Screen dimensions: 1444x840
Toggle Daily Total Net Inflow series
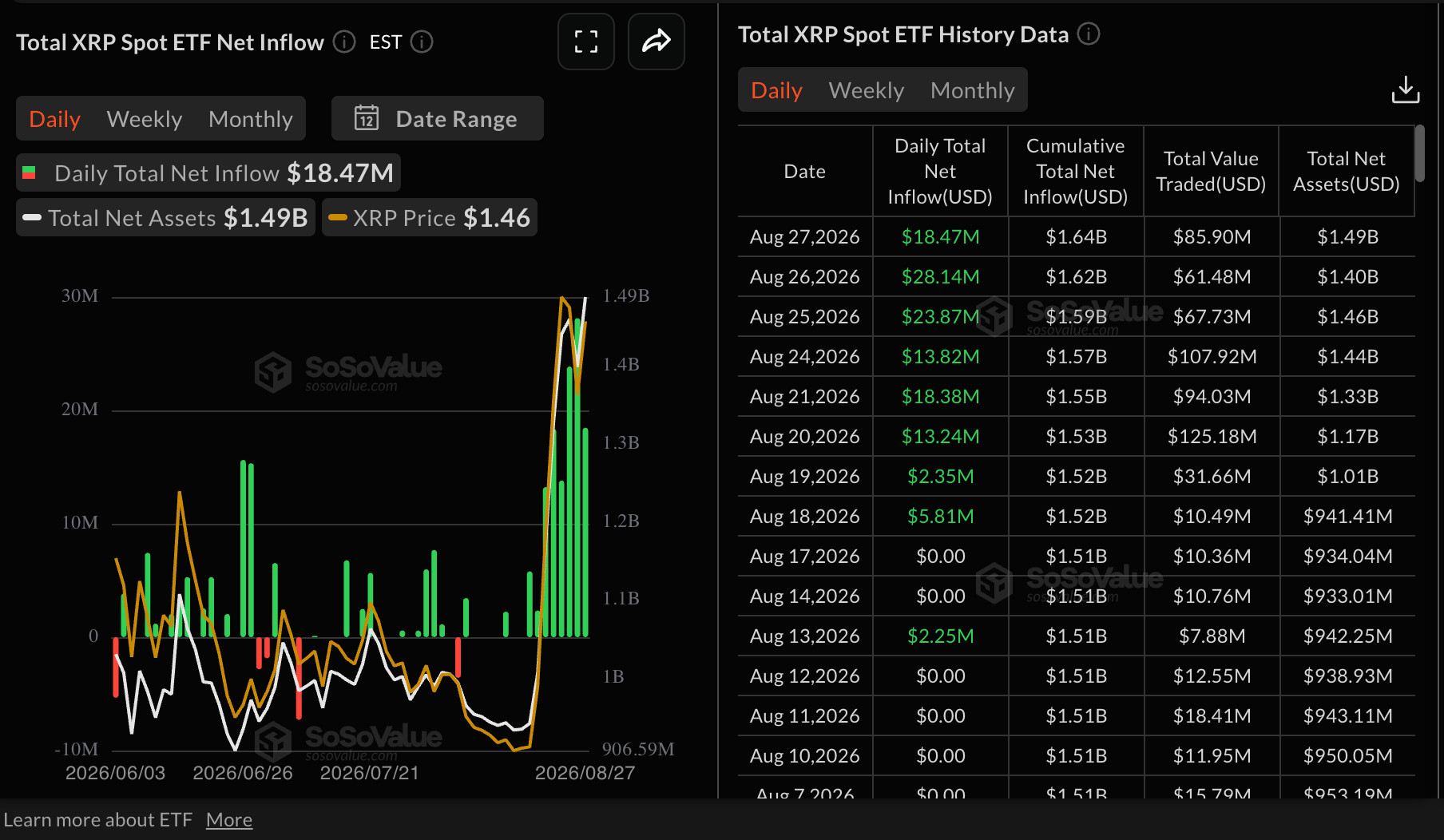point(208,172)
